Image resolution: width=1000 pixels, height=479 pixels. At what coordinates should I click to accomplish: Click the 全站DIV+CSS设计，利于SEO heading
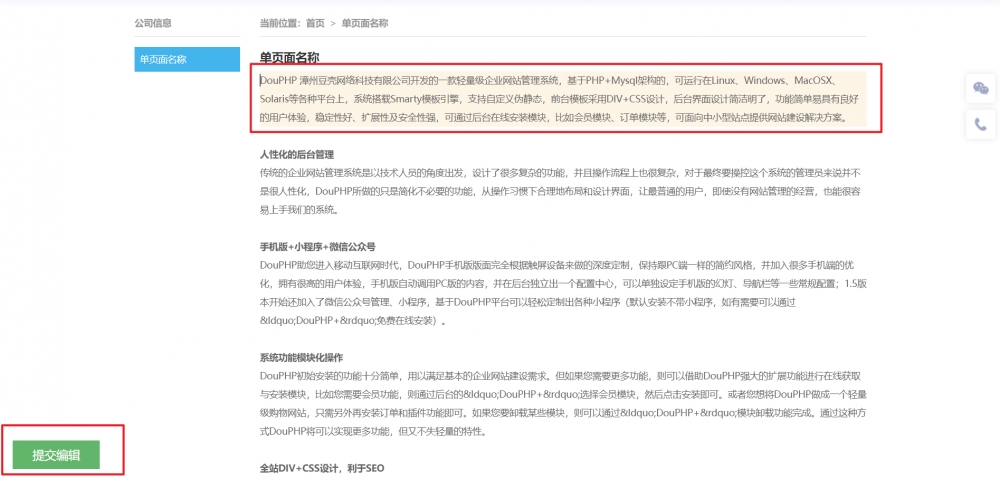(322, 468)
